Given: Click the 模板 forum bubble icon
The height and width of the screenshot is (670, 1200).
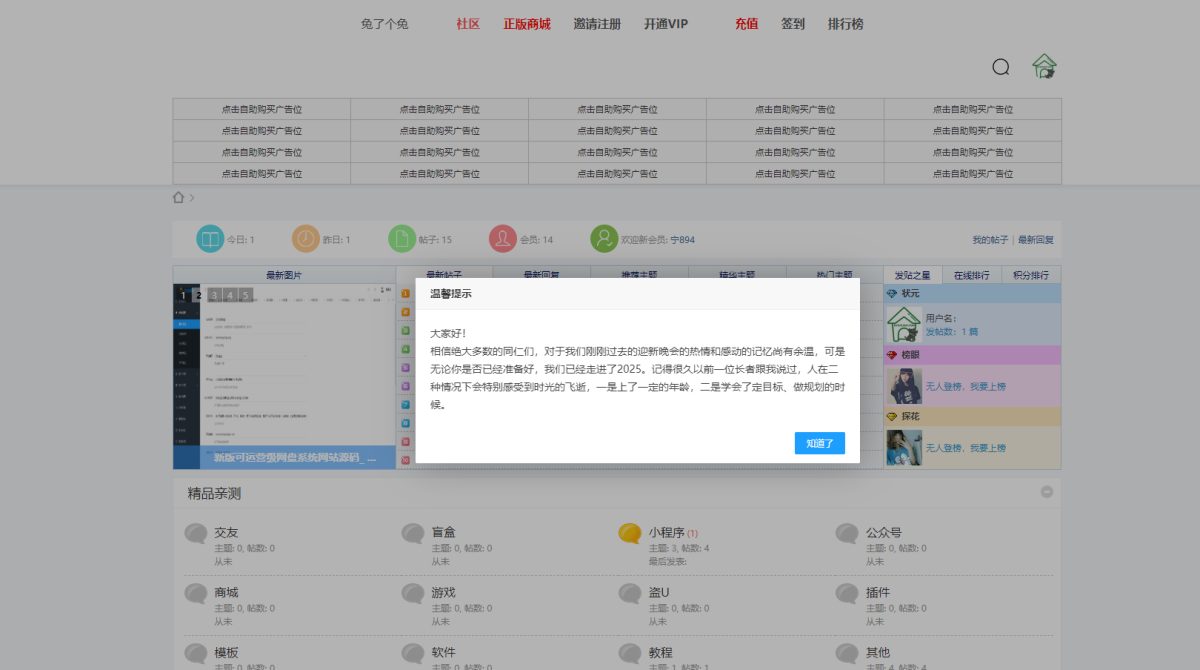Looking at the screenshot, I should point(197,654).
